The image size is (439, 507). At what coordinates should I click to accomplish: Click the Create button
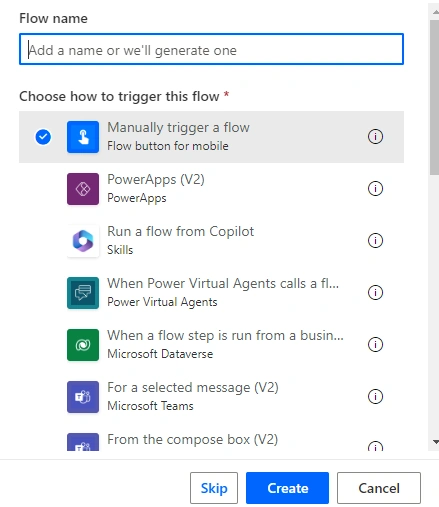tap(287, 488)
